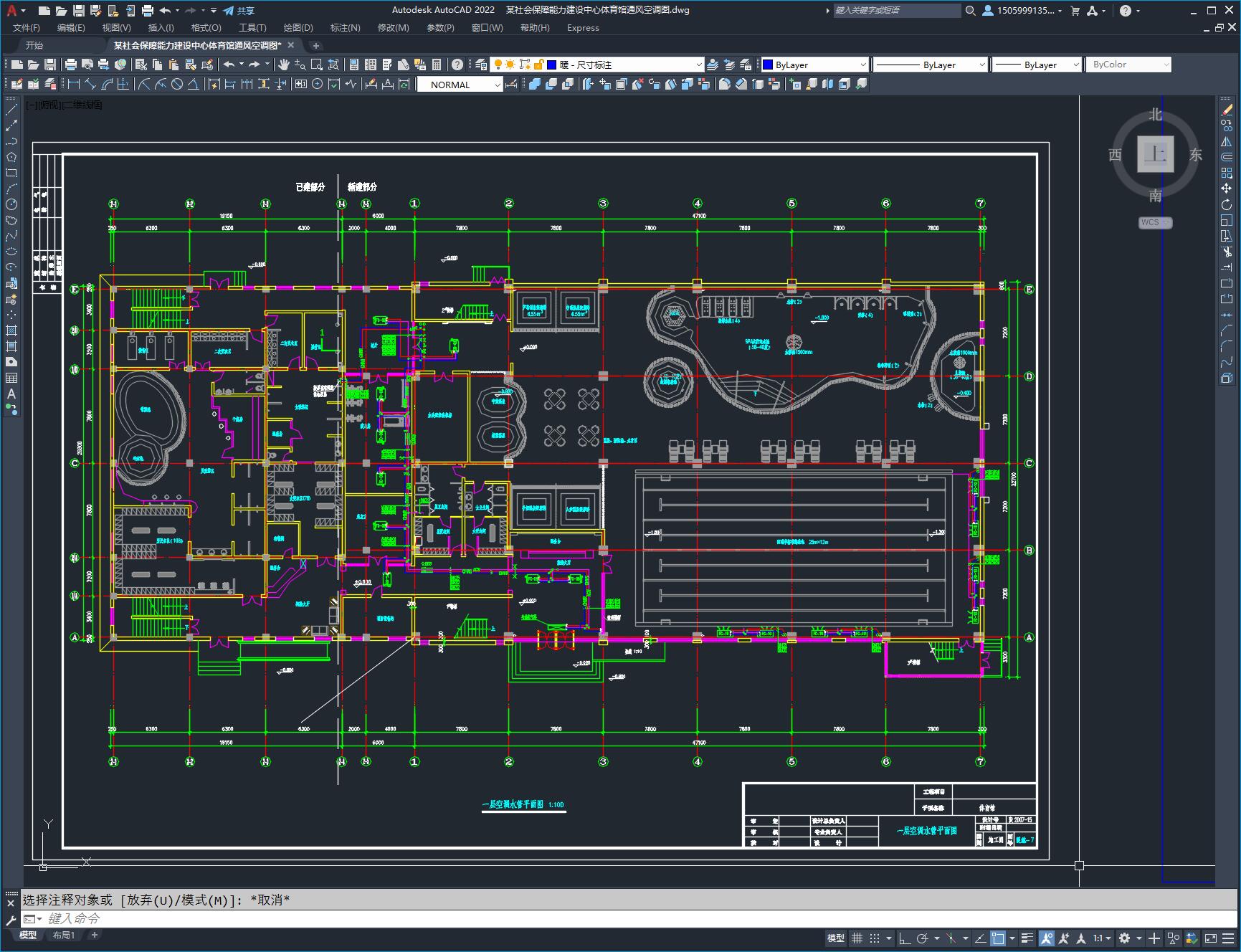This screenshot has height=952, width=1241.
Task: Open annotation scale 1:1 dropdown
Action: click(1102, 938)
